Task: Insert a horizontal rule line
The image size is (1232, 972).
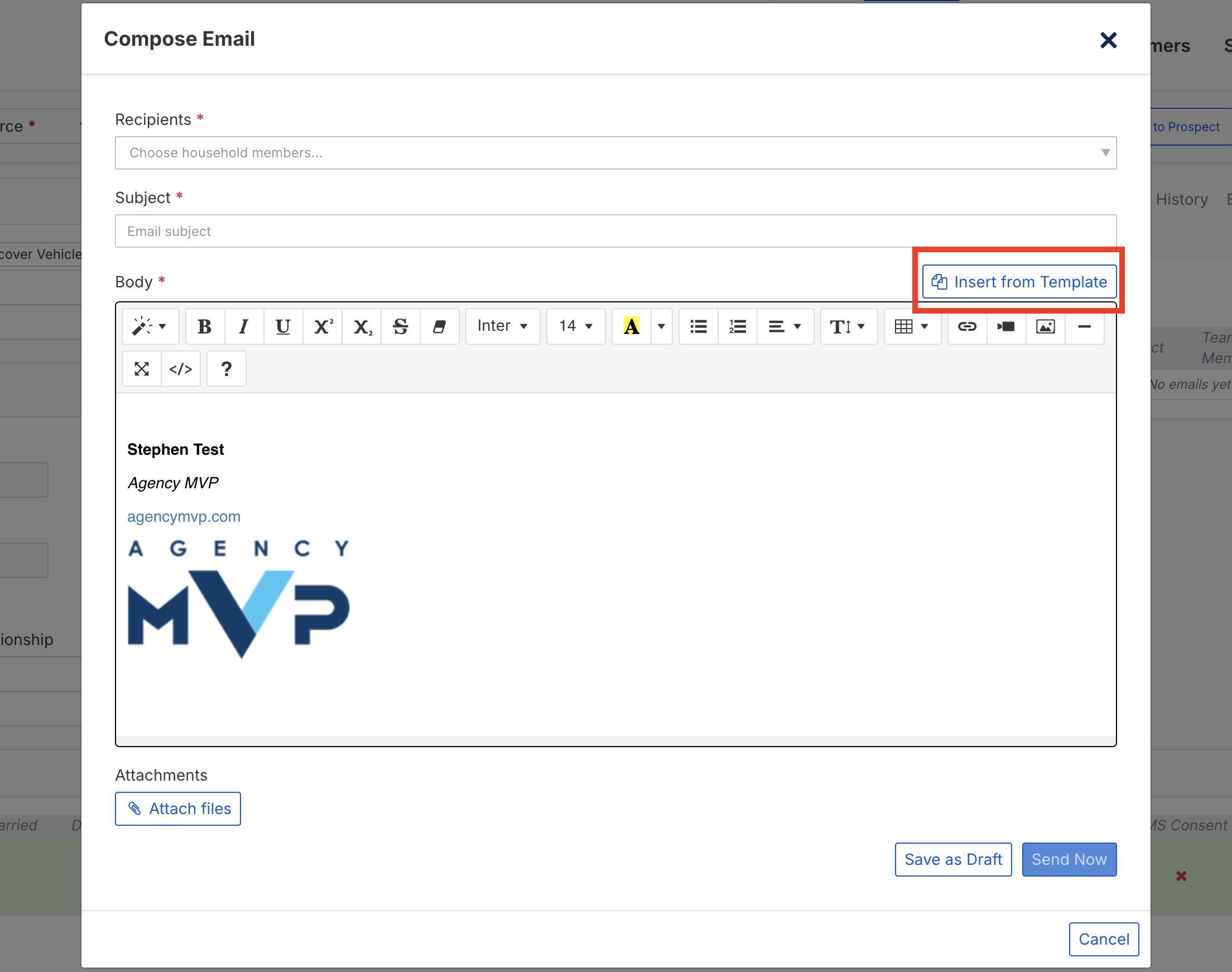Action: [x=1085, y=326]
